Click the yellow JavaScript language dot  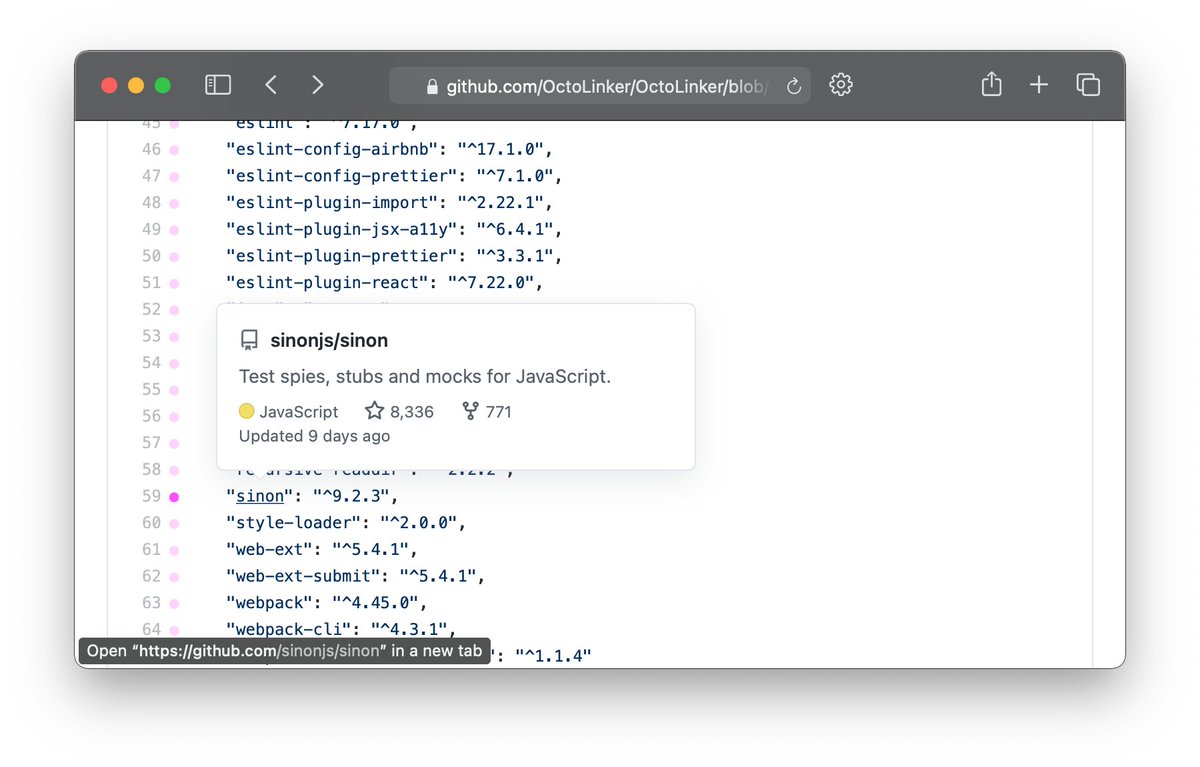click(x=247, y=411)
